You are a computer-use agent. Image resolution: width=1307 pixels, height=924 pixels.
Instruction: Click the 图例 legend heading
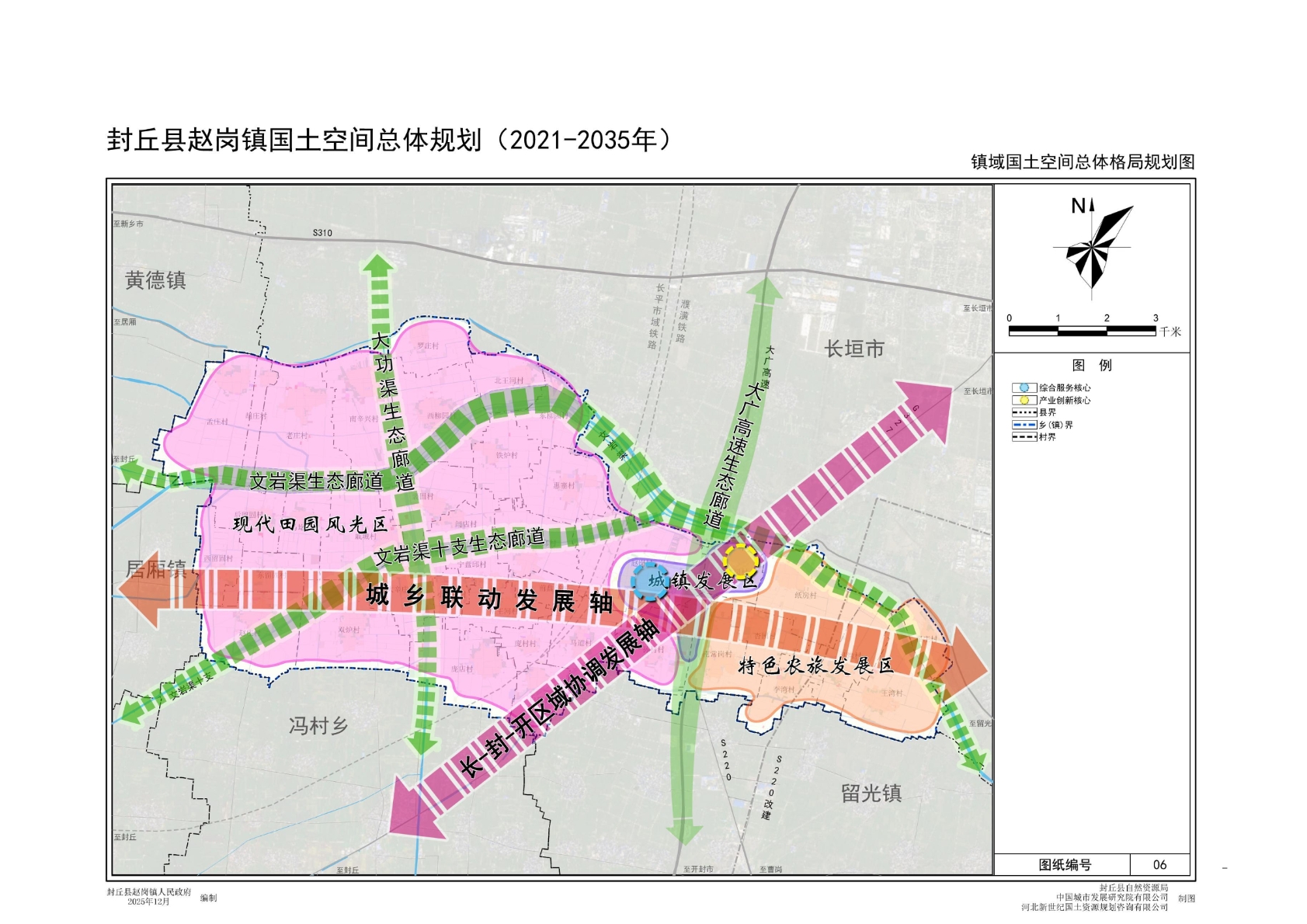(x=1091, y=365)
